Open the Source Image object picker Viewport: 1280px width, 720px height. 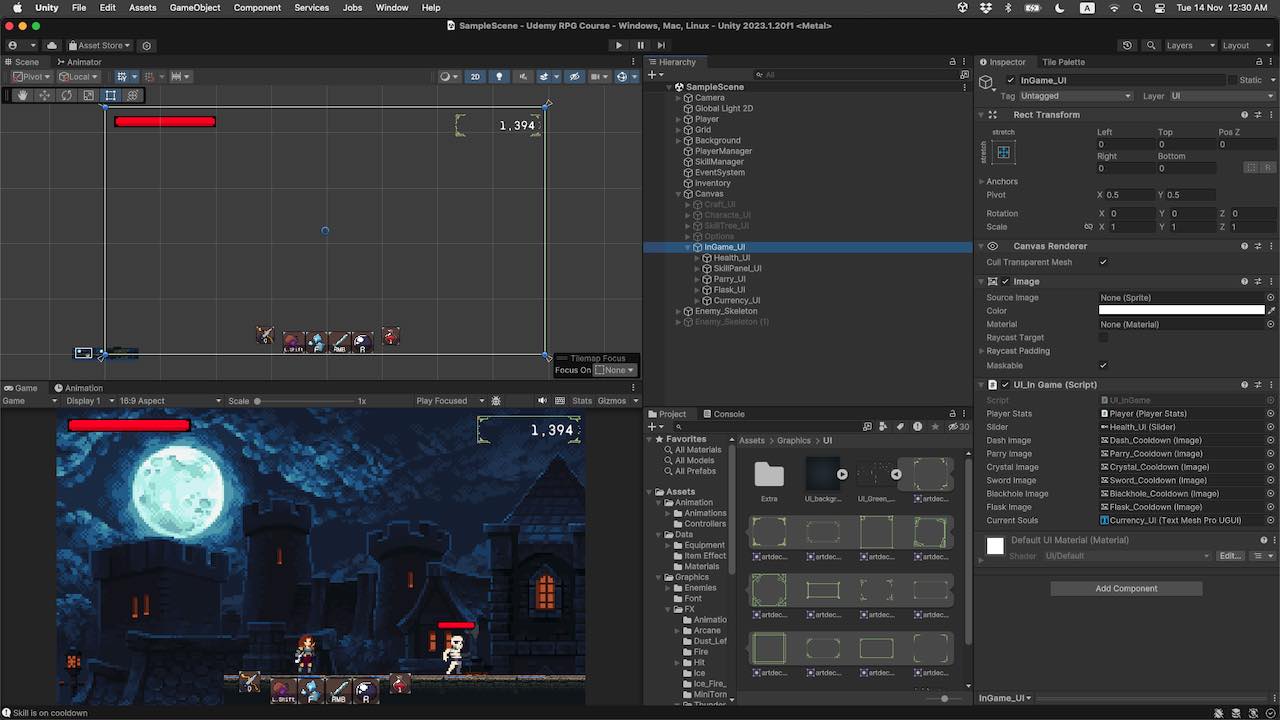(x=1271, y=298)
